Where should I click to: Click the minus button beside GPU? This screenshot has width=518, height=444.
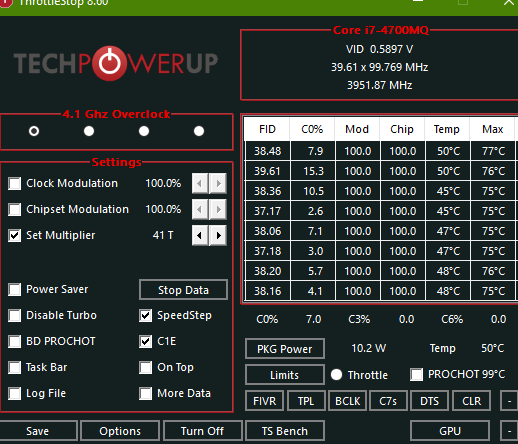click(x=509, y=431)
